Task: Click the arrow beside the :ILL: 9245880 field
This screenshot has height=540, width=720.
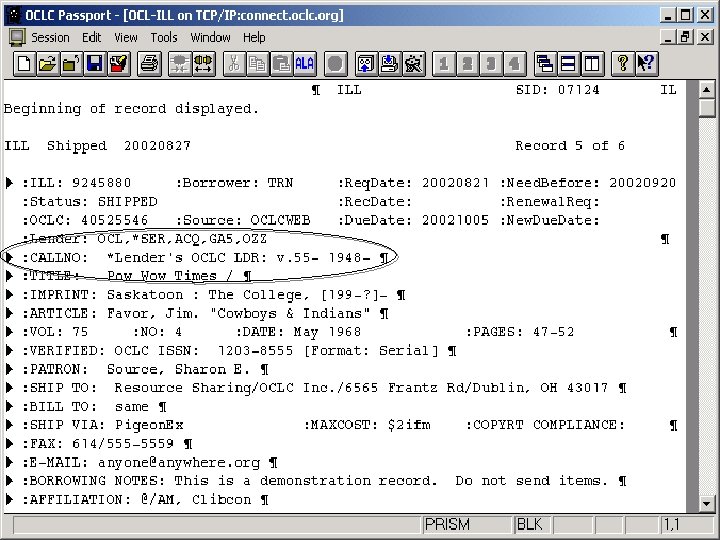Action: (9, 183)
